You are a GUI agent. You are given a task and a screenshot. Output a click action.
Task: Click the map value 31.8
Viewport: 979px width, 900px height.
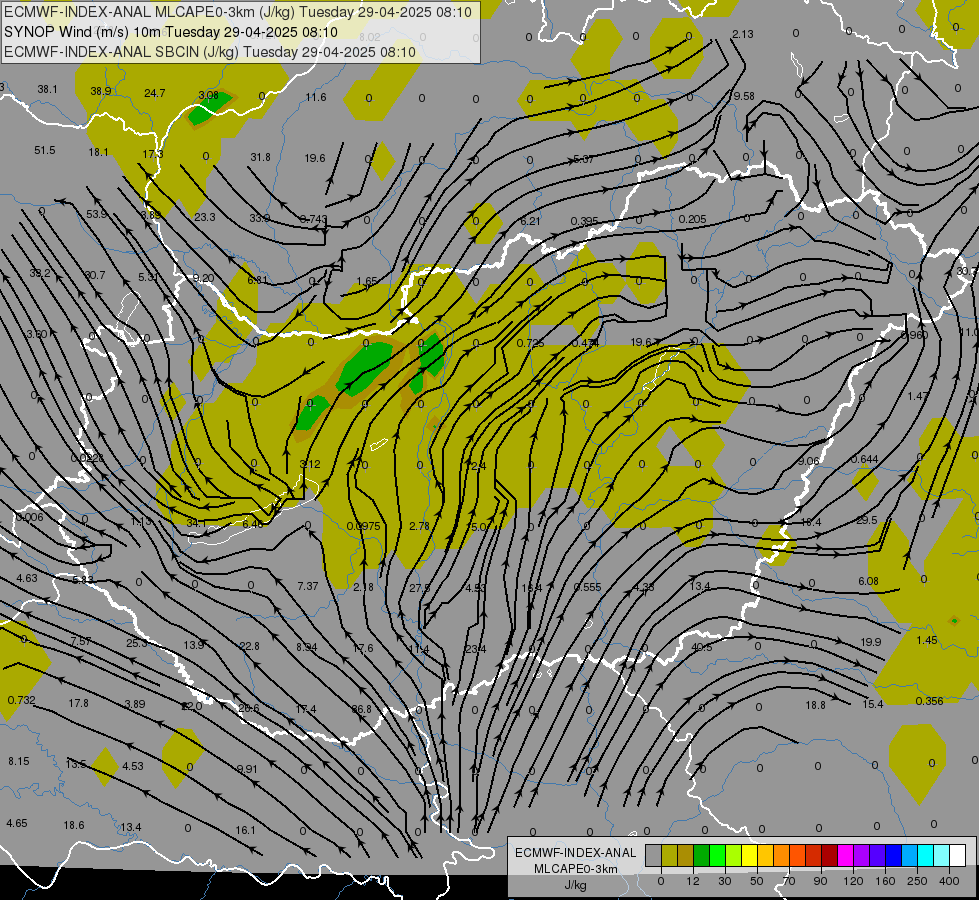coord(260,157)
